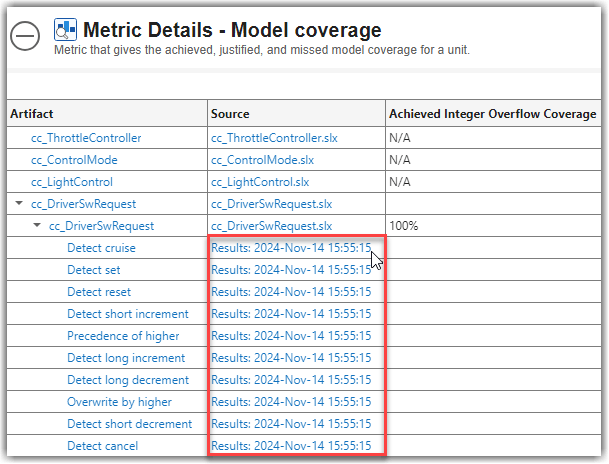Click Achieved Integer Overflow Coverage column header

(x=492, y=114)
